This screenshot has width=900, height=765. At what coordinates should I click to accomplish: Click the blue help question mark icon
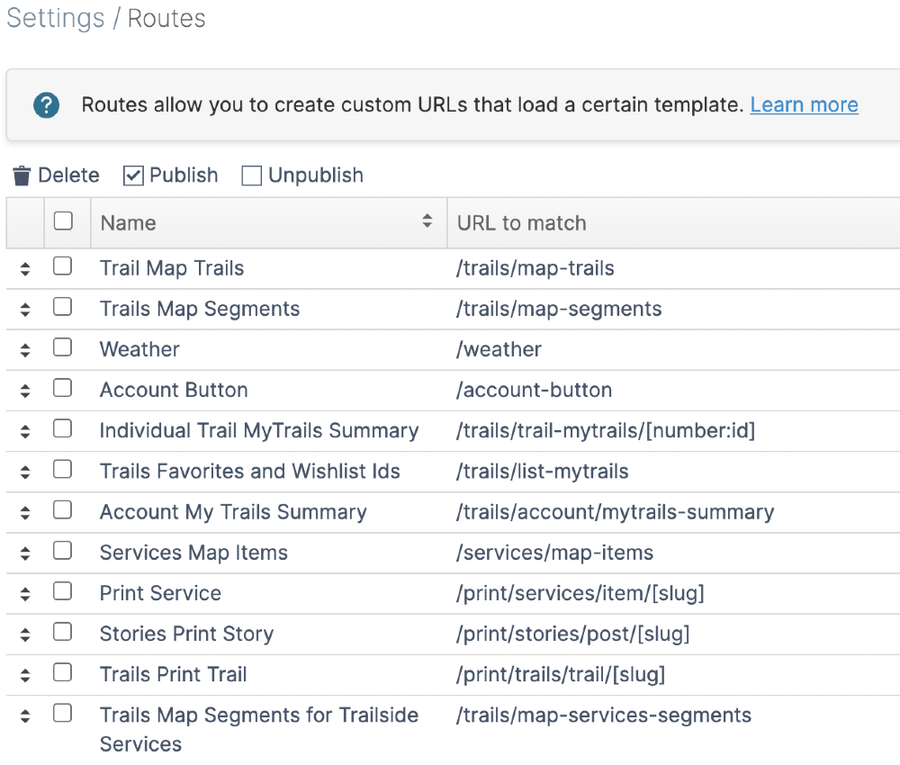[46, 105]
